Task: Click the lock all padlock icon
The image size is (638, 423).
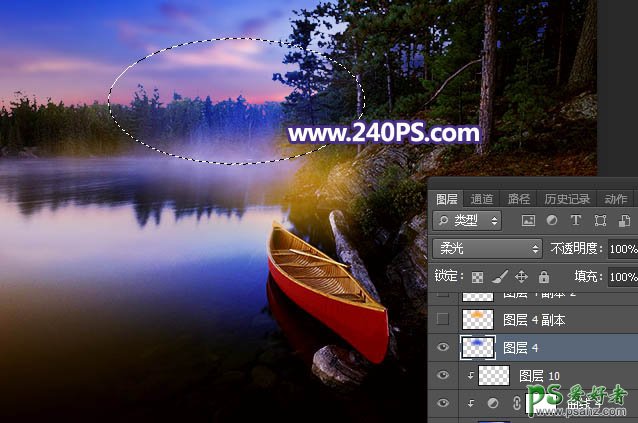Action: pyautogui.click(x=544, y=277)
